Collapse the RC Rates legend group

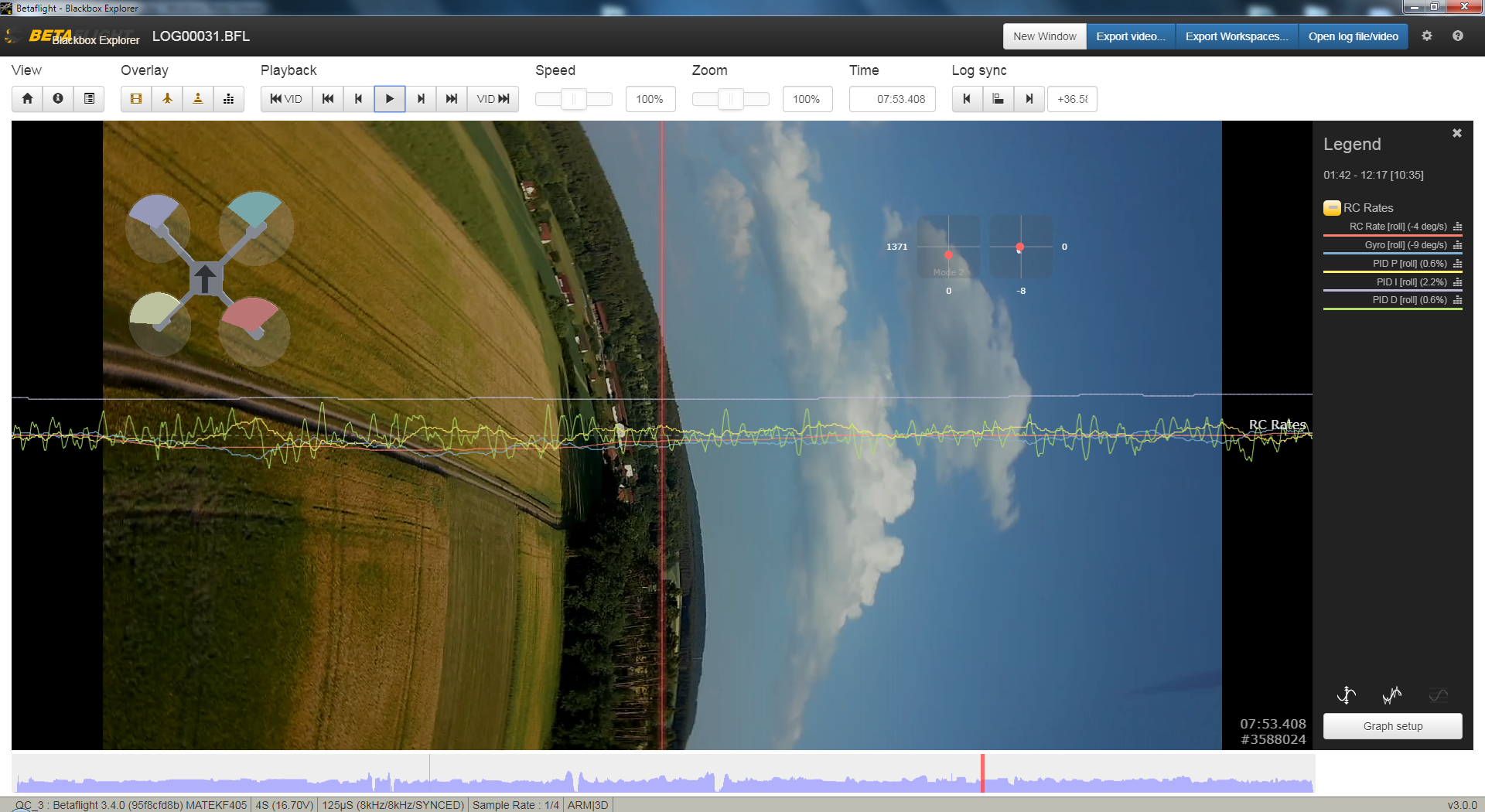(1332, 207)
